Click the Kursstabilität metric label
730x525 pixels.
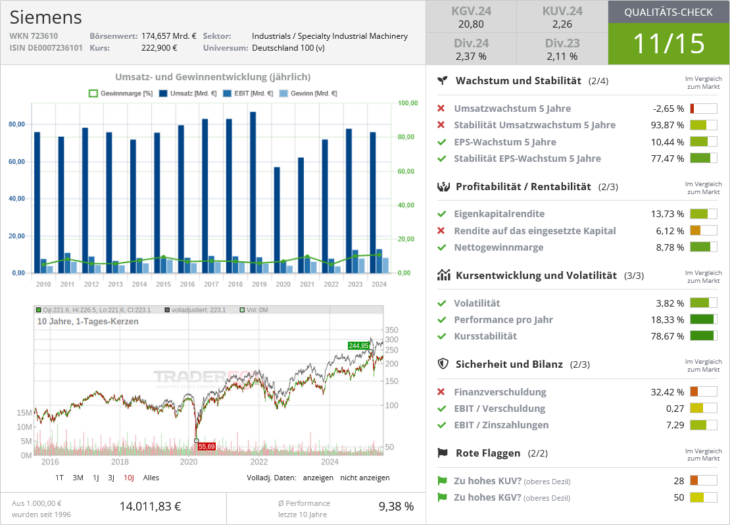(486, 336)
